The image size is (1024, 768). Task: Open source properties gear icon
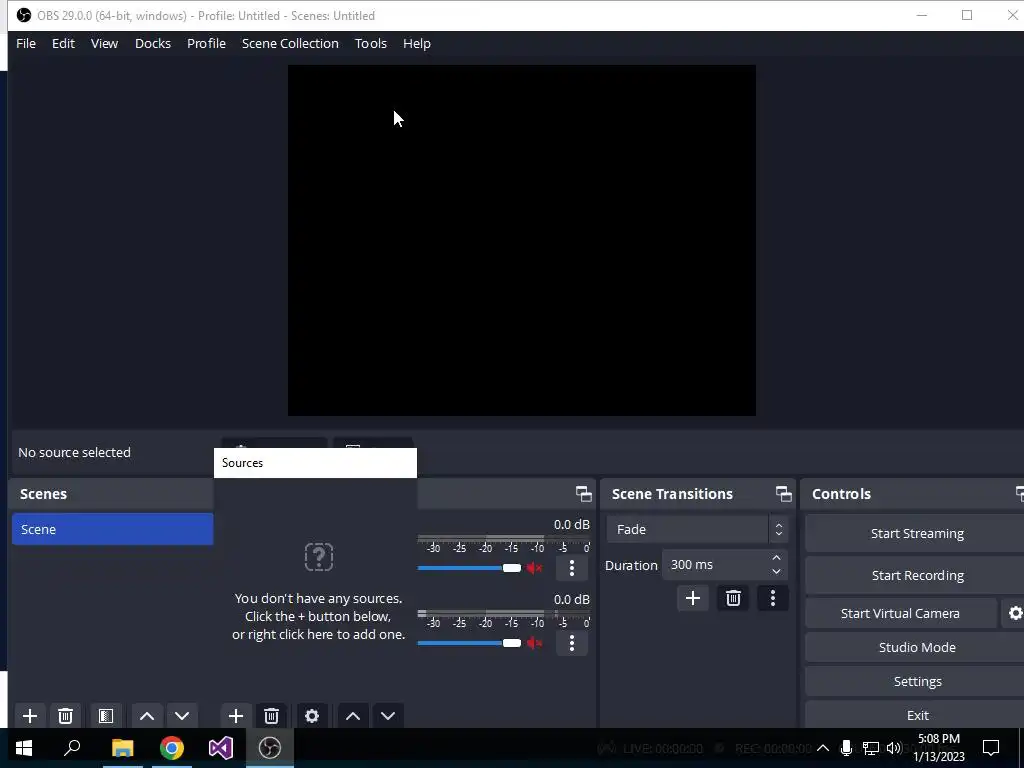point(312,716)
